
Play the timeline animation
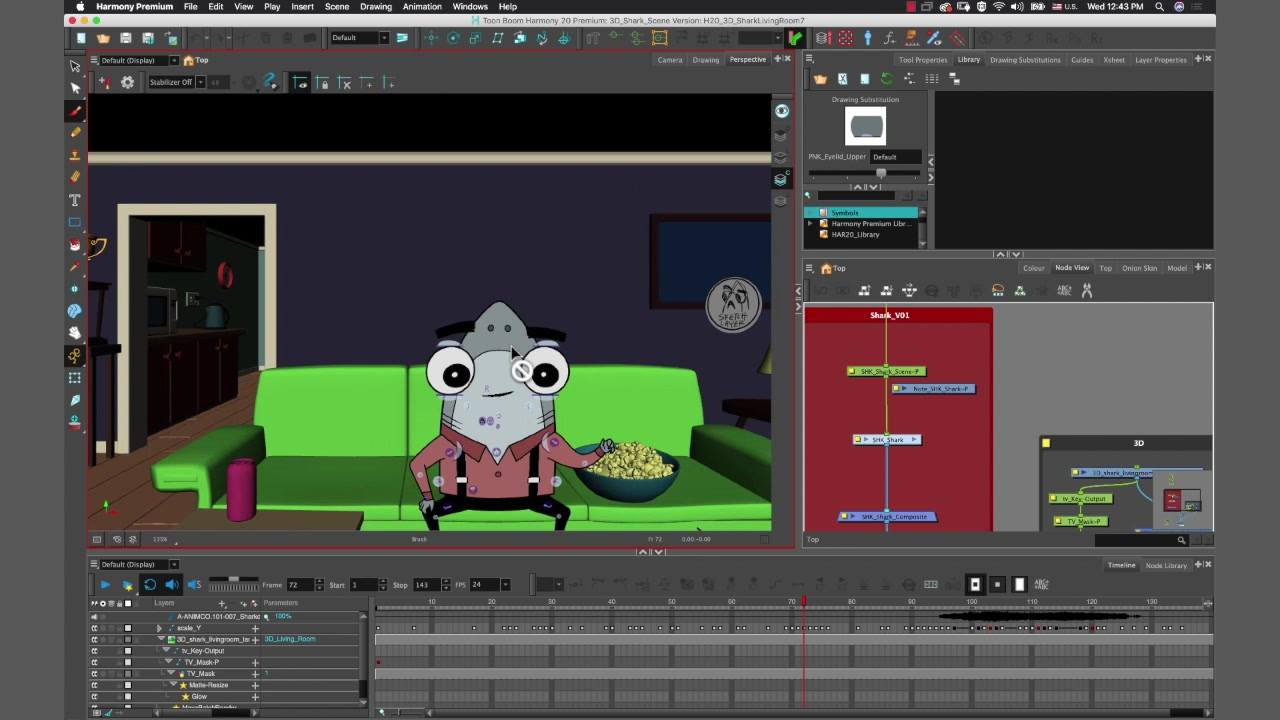click(105, 584)
